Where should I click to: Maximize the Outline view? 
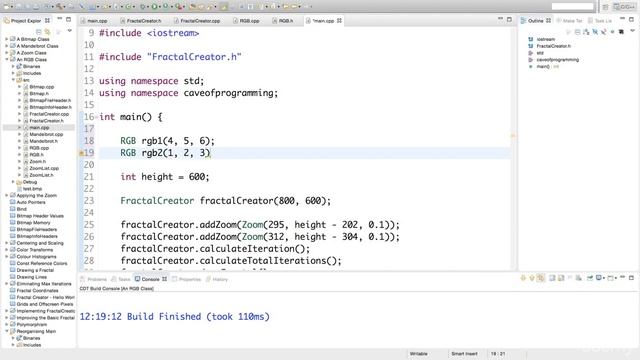point(631,19)
